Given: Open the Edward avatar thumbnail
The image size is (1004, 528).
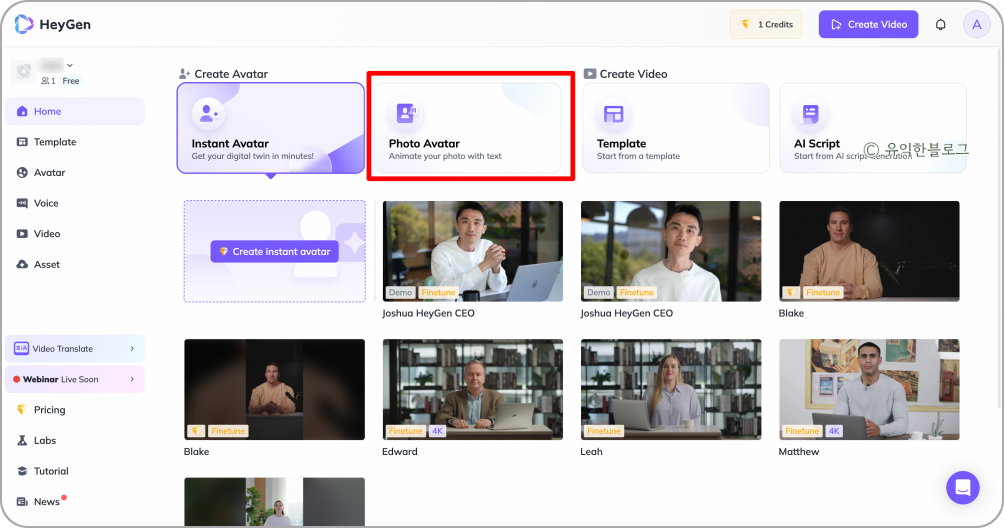Looking at the screenshot, I should point(473,389).
